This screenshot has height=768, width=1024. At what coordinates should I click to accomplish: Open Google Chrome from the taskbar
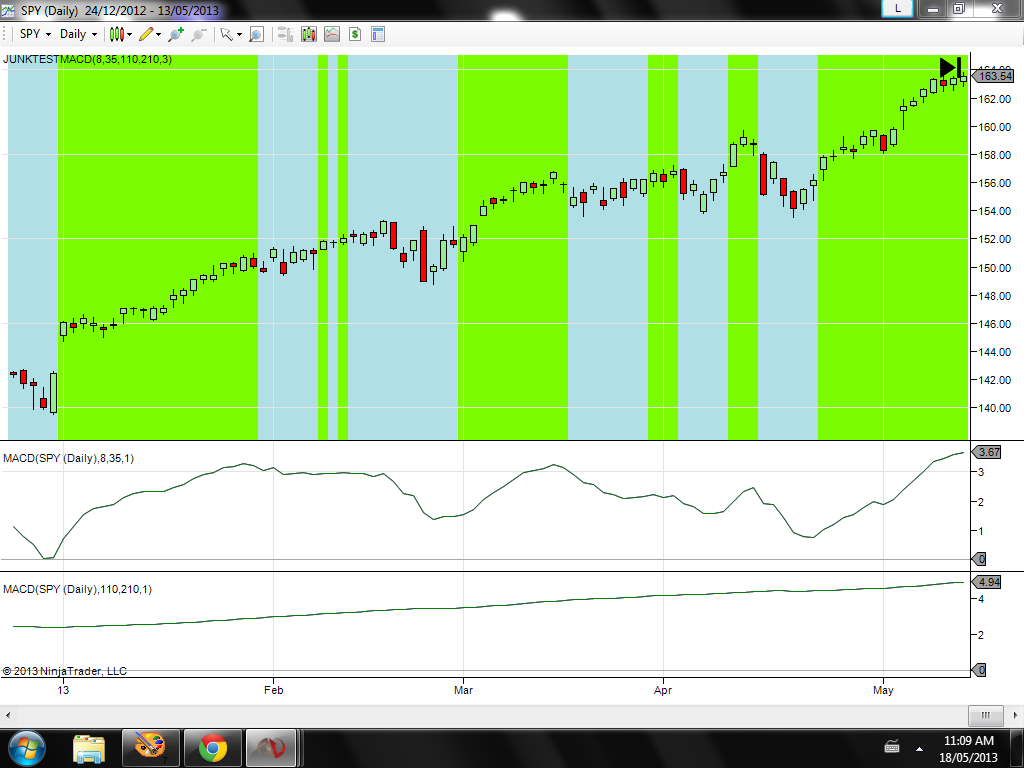click(213, 748)
